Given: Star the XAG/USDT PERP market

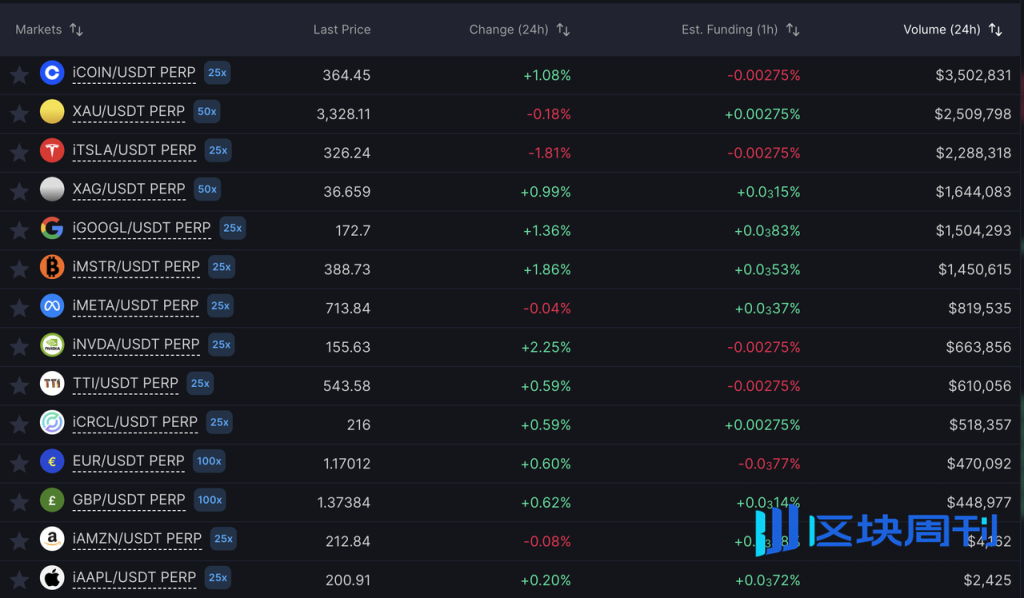Looking at the screenshot, I should click(x=19, y=191).
